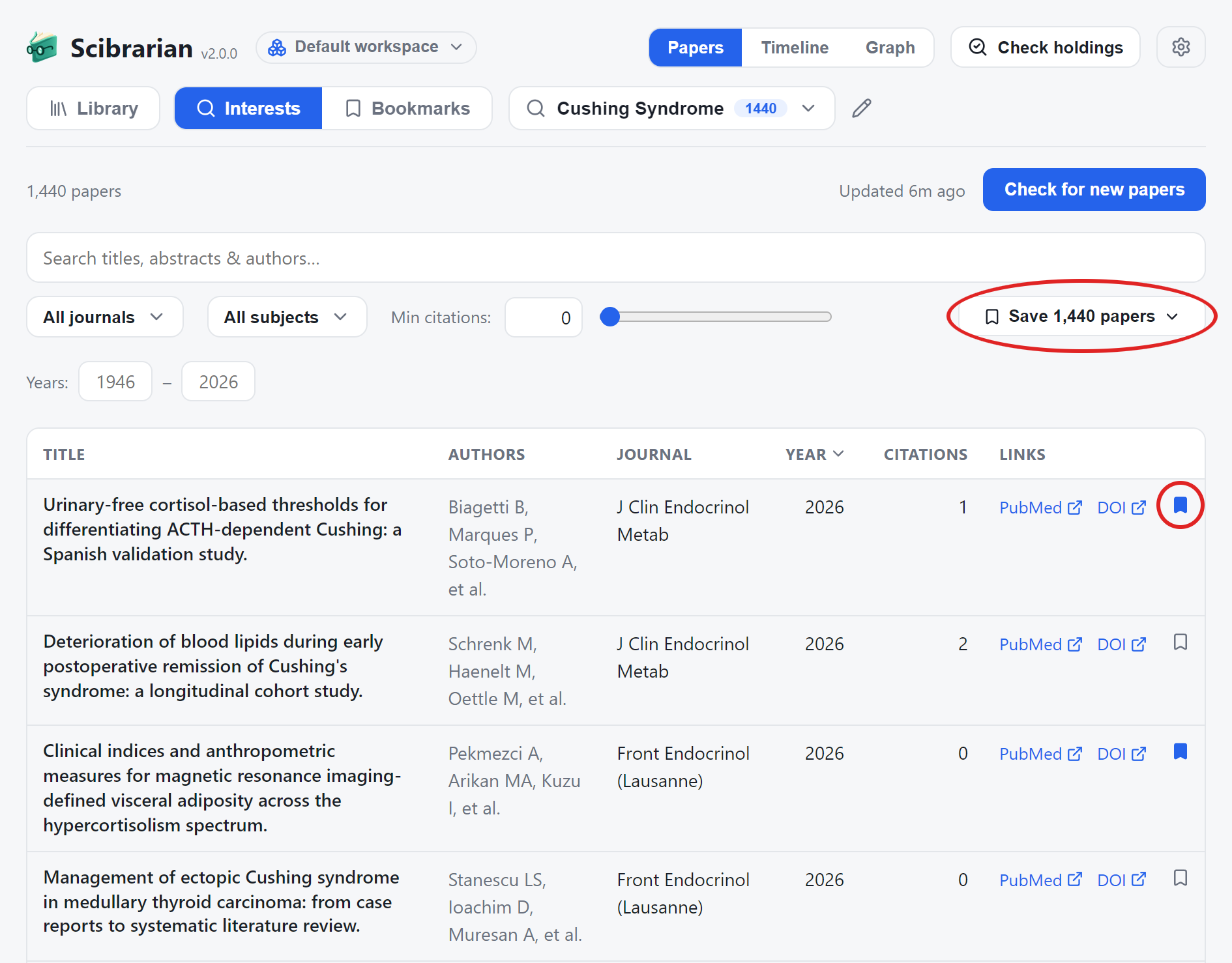Screen dimensions: 1232x963
Task: Open the All subjects filter
Action: (x=287, y=317)
